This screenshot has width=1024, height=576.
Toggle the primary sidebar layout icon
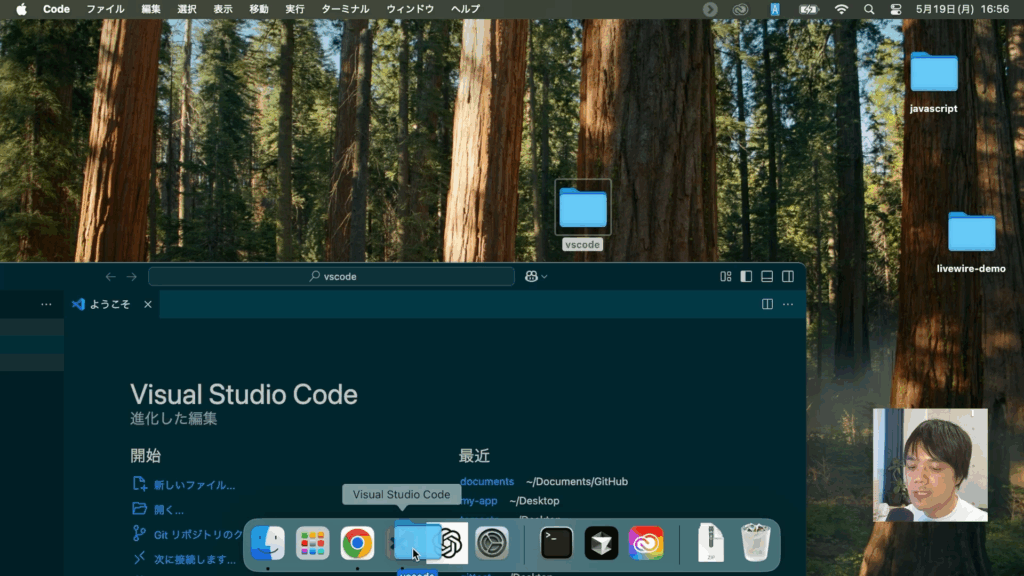(746, 277)
